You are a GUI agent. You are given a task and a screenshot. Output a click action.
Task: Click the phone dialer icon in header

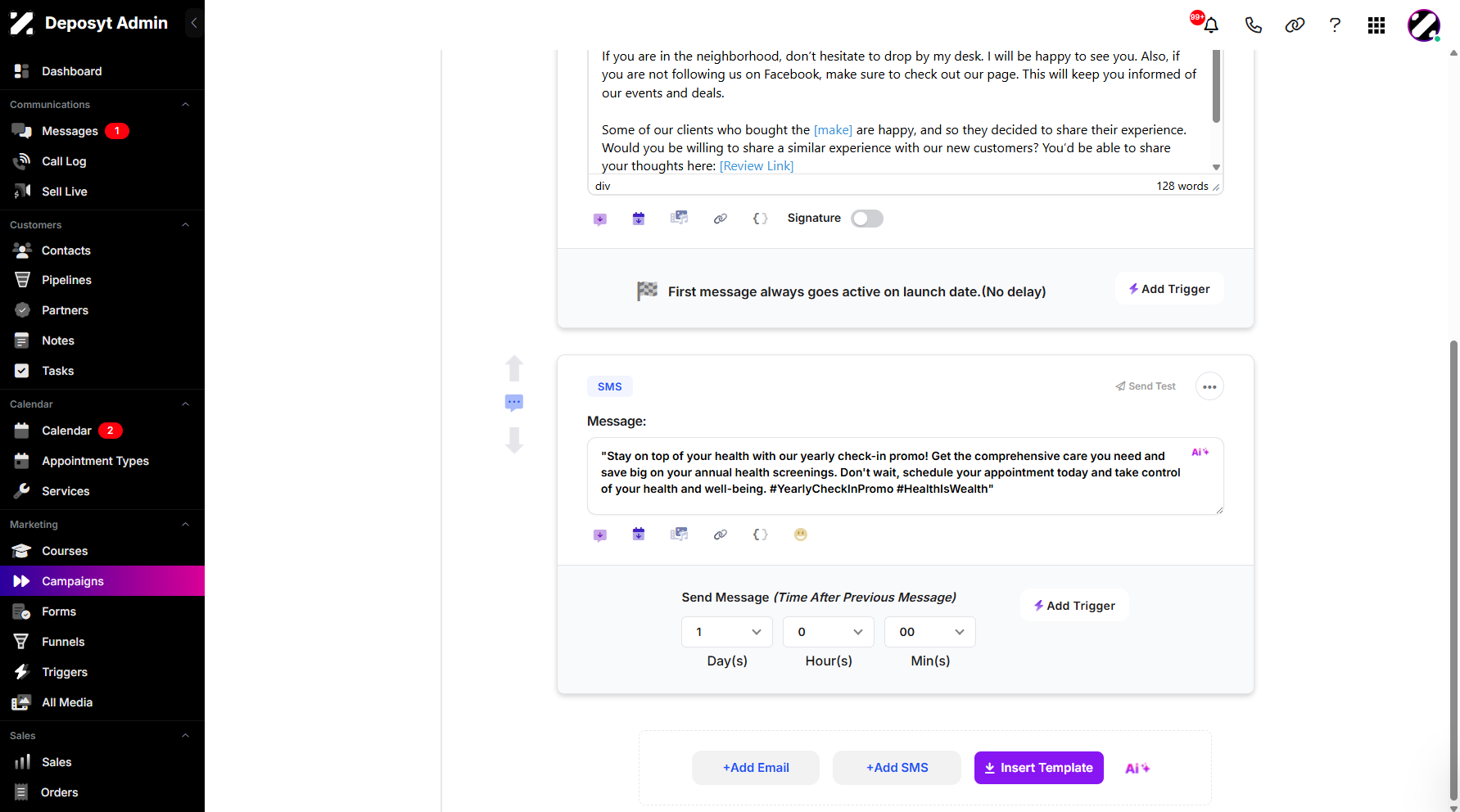click(1253, 25)
